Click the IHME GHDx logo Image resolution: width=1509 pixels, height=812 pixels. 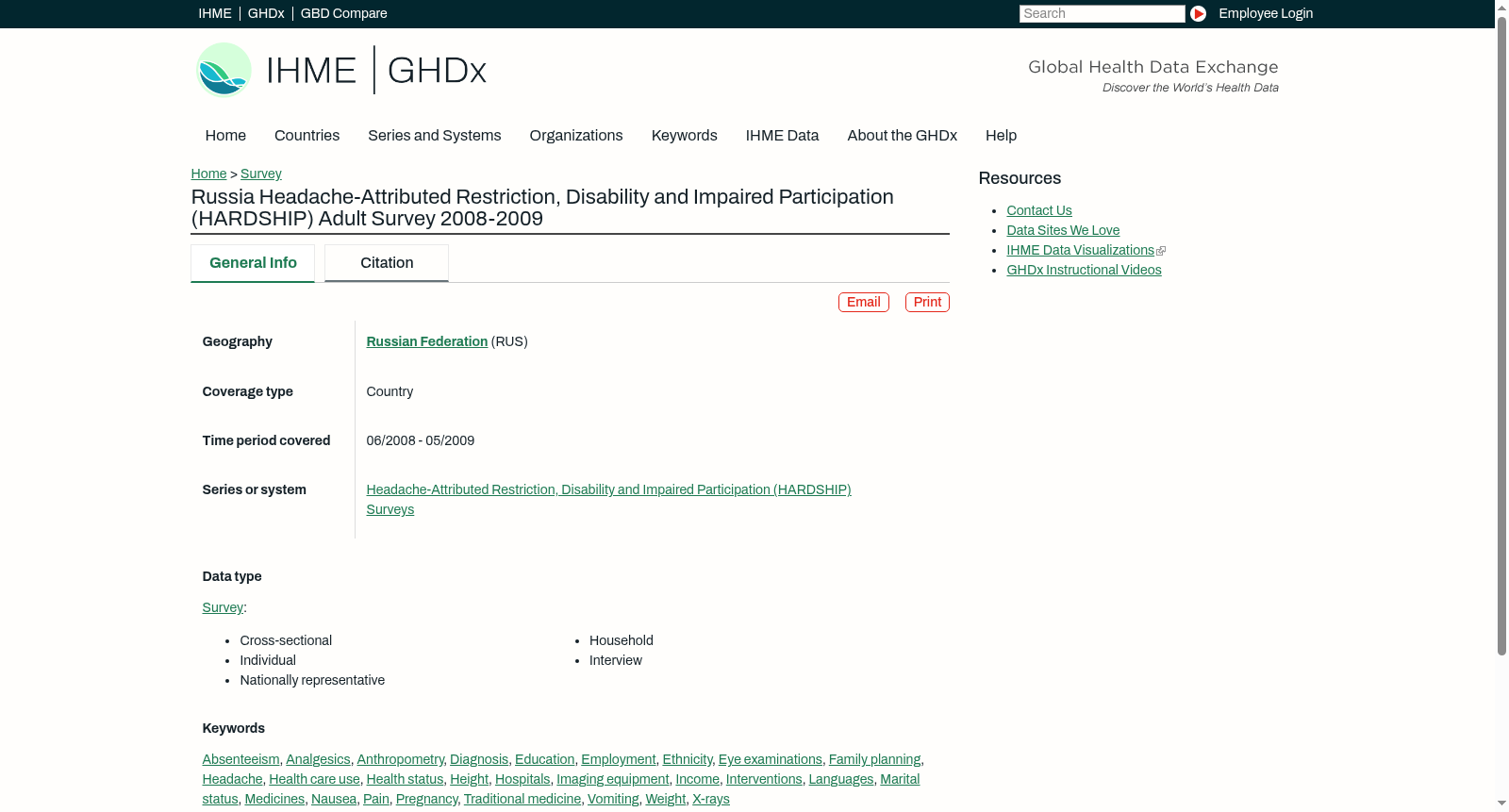[x=341, y=70]
